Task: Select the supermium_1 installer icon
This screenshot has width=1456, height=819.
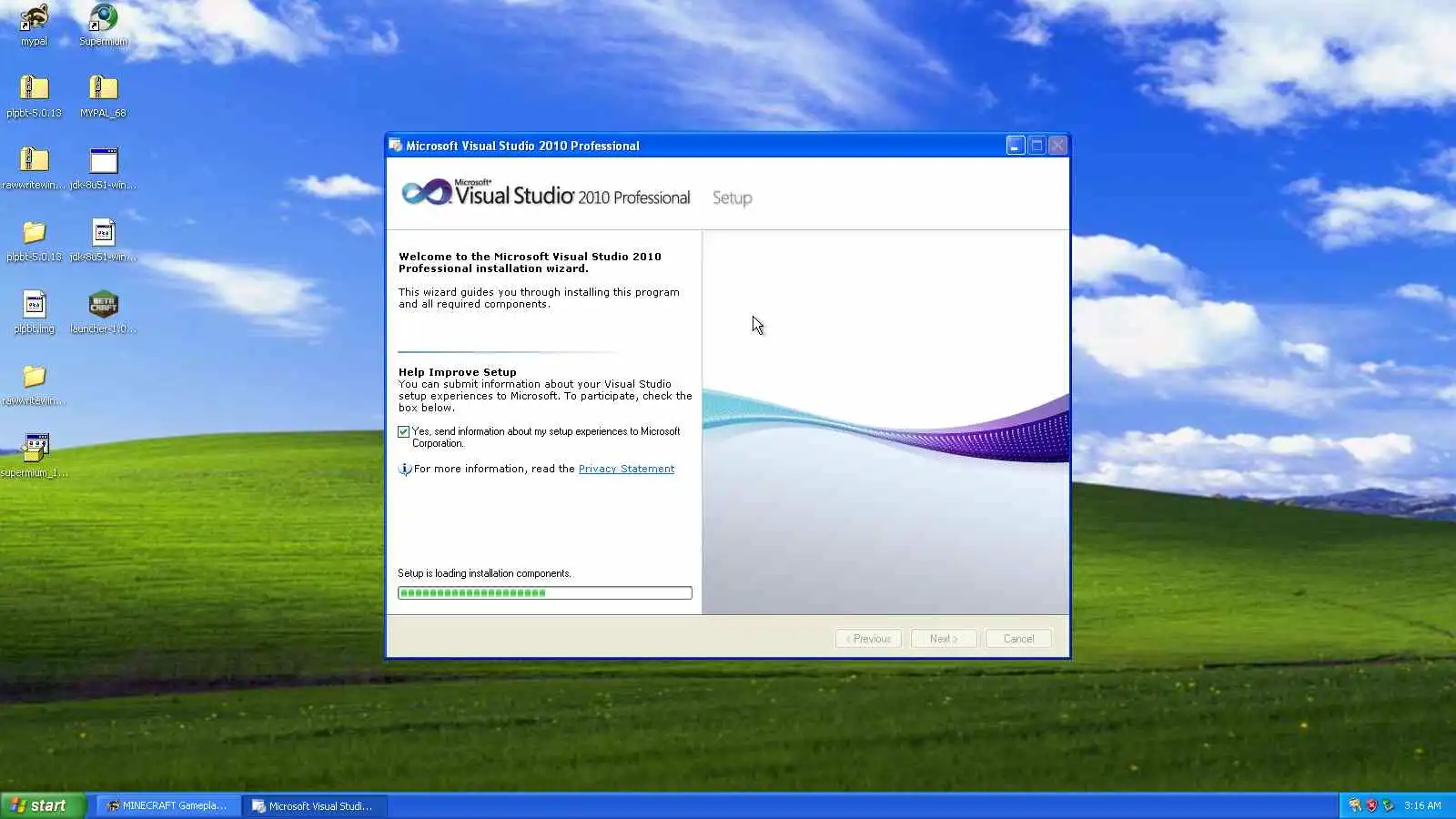Action: pyautogui.click(x=34, y=448)
